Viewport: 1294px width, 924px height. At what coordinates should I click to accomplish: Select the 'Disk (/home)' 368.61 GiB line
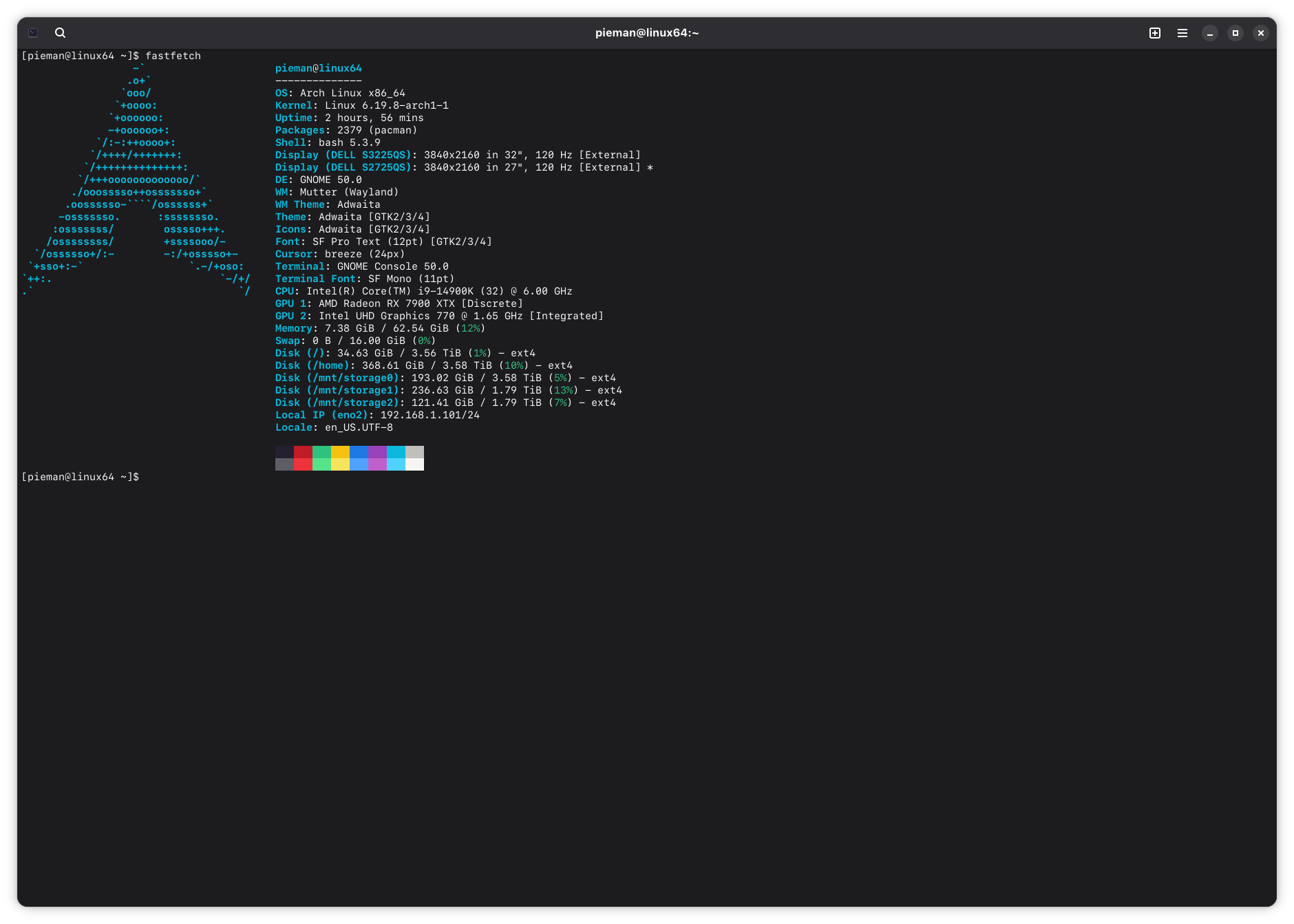tap(424, 365)
